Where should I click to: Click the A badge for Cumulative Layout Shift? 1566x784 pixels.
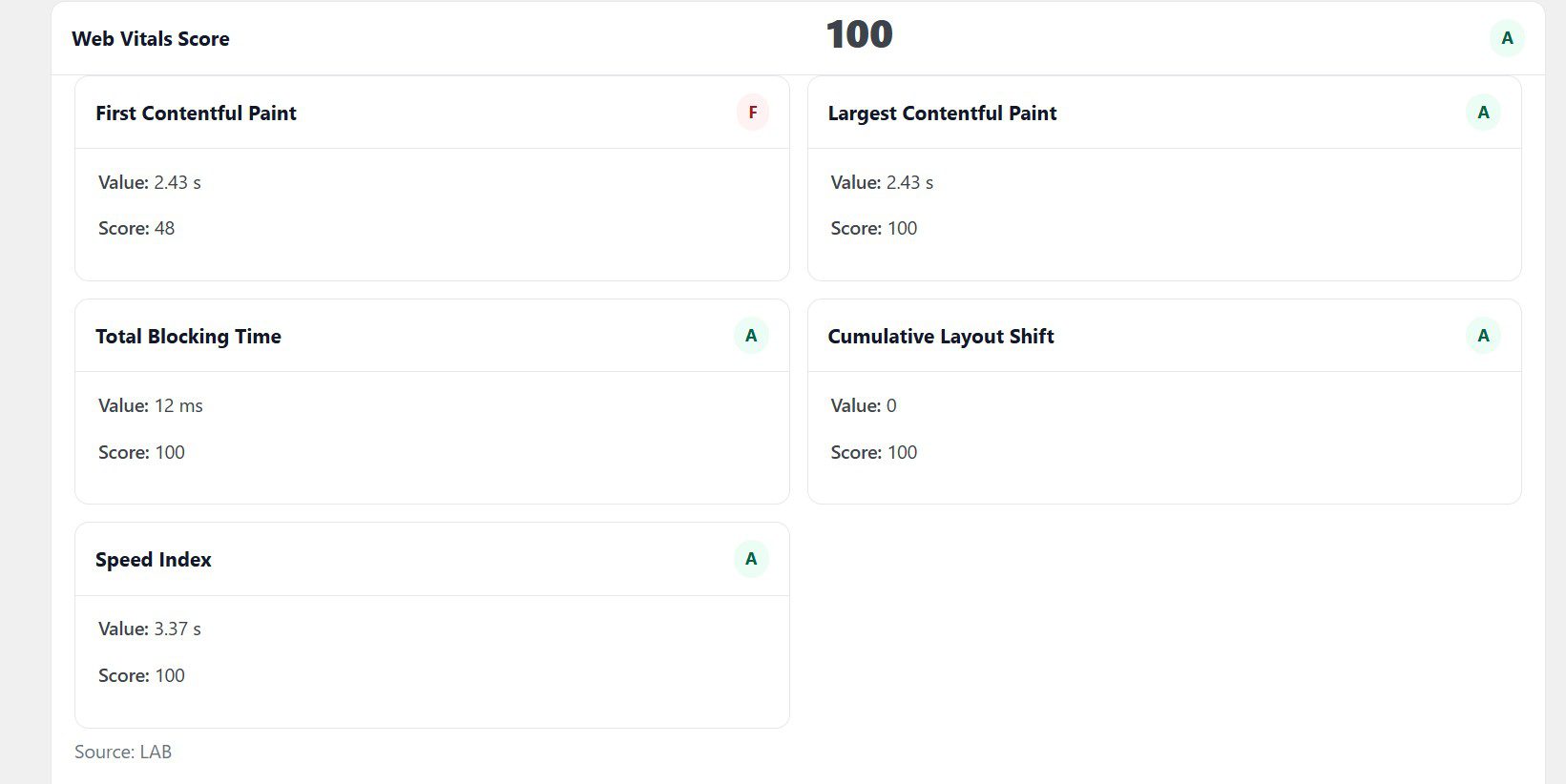click(x=1483, y=335)
